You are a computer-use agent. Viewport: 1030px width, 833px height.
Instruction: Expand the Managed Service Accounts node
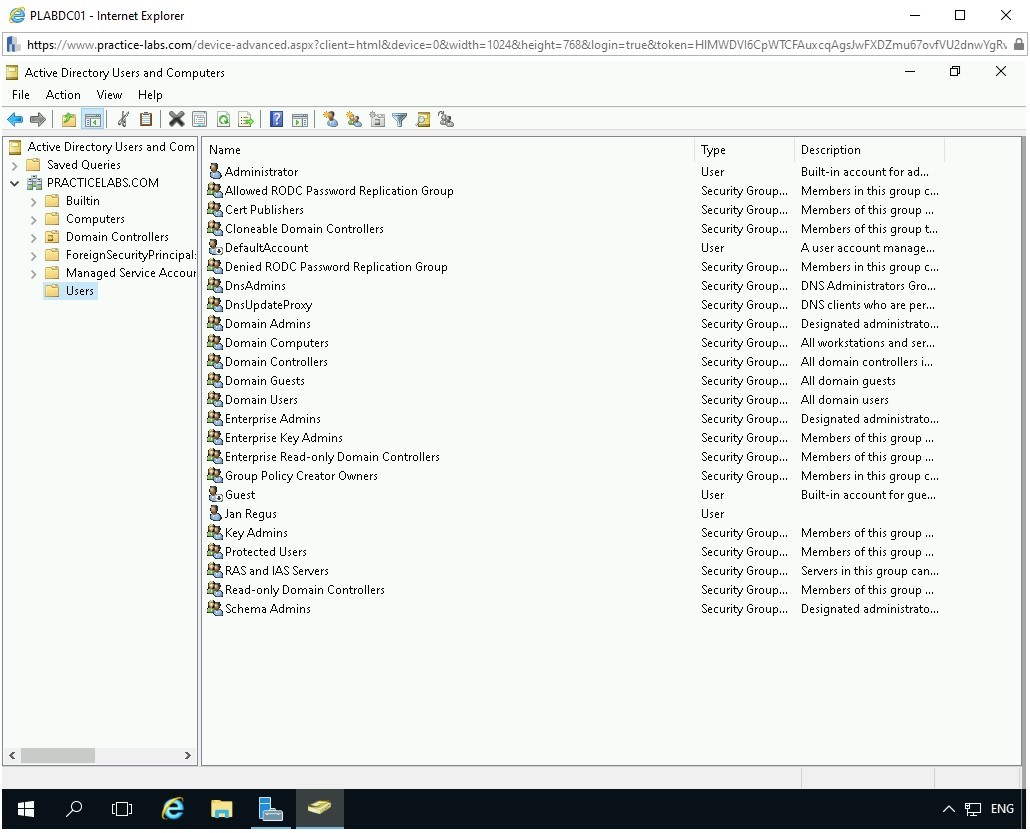coord(34,273)
